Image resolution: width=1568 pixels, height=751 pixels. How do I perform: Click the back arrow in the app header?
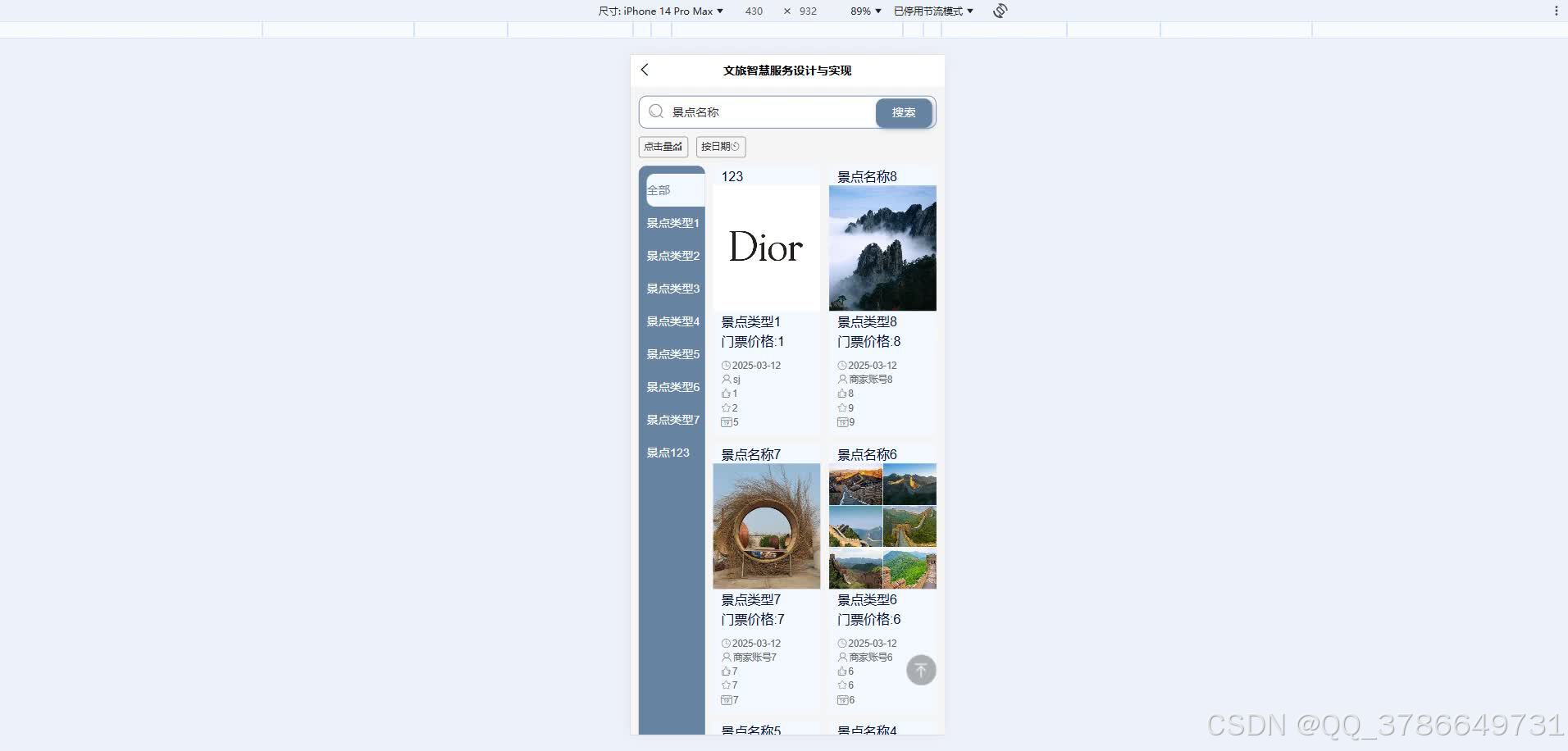tap(645, 71)
